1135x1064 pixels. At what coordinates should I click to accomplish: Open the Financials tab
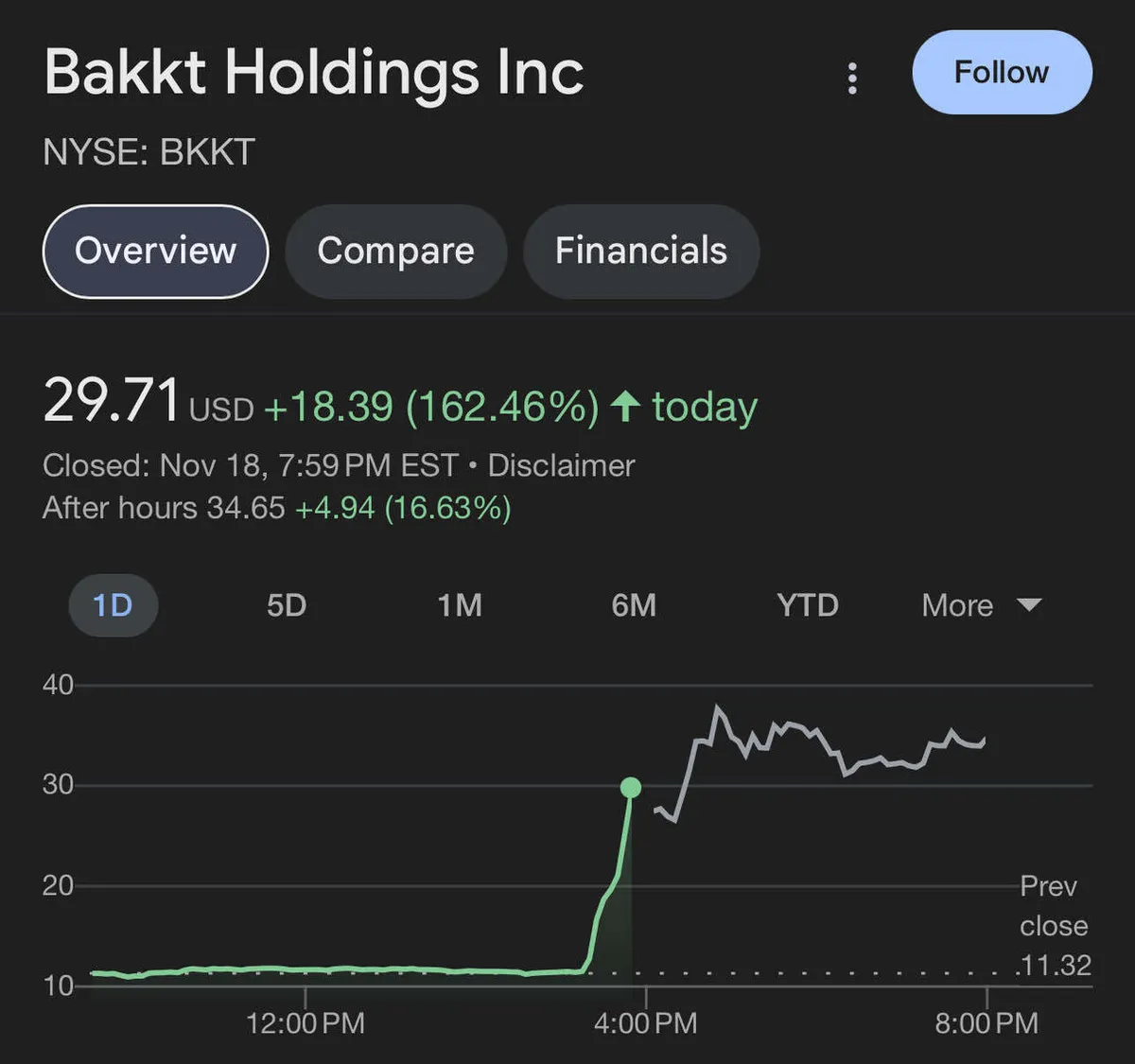click(x=640, y=252)
